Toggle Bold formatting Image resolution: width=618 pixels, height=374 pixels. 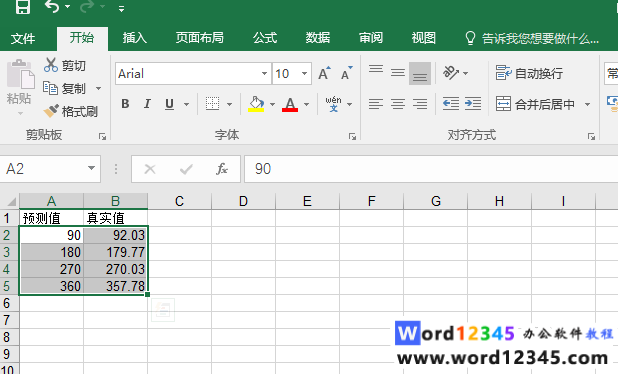(x=125, y=104)
